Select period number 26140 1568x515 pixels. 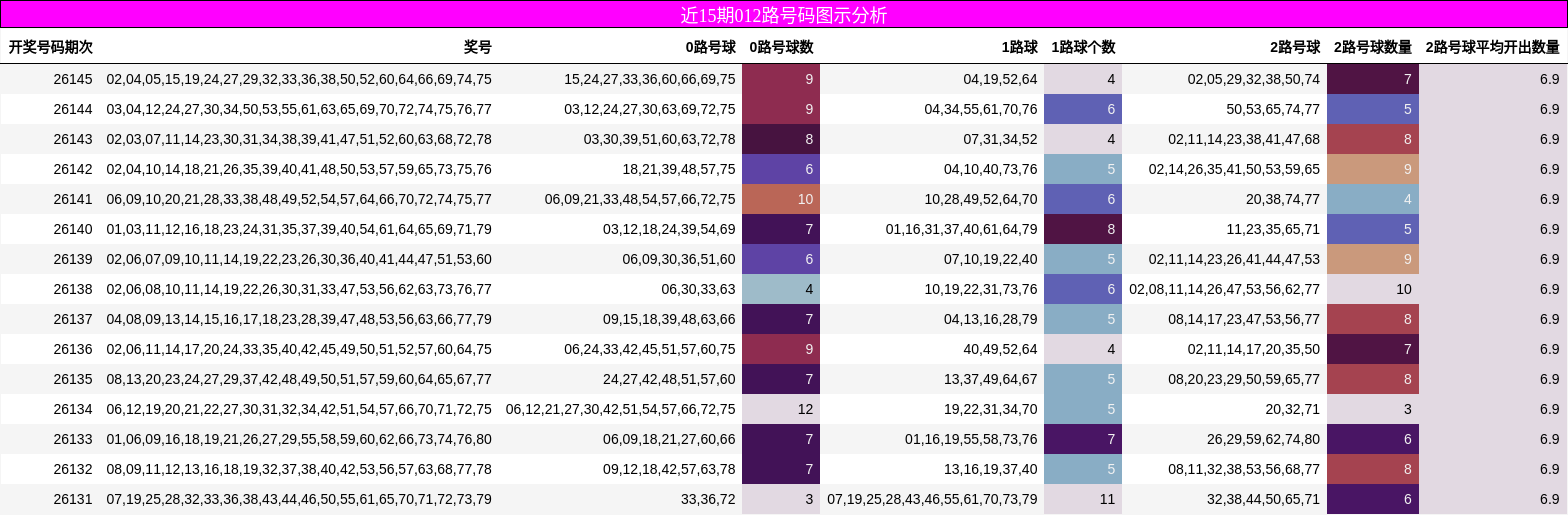coord(72,229)
